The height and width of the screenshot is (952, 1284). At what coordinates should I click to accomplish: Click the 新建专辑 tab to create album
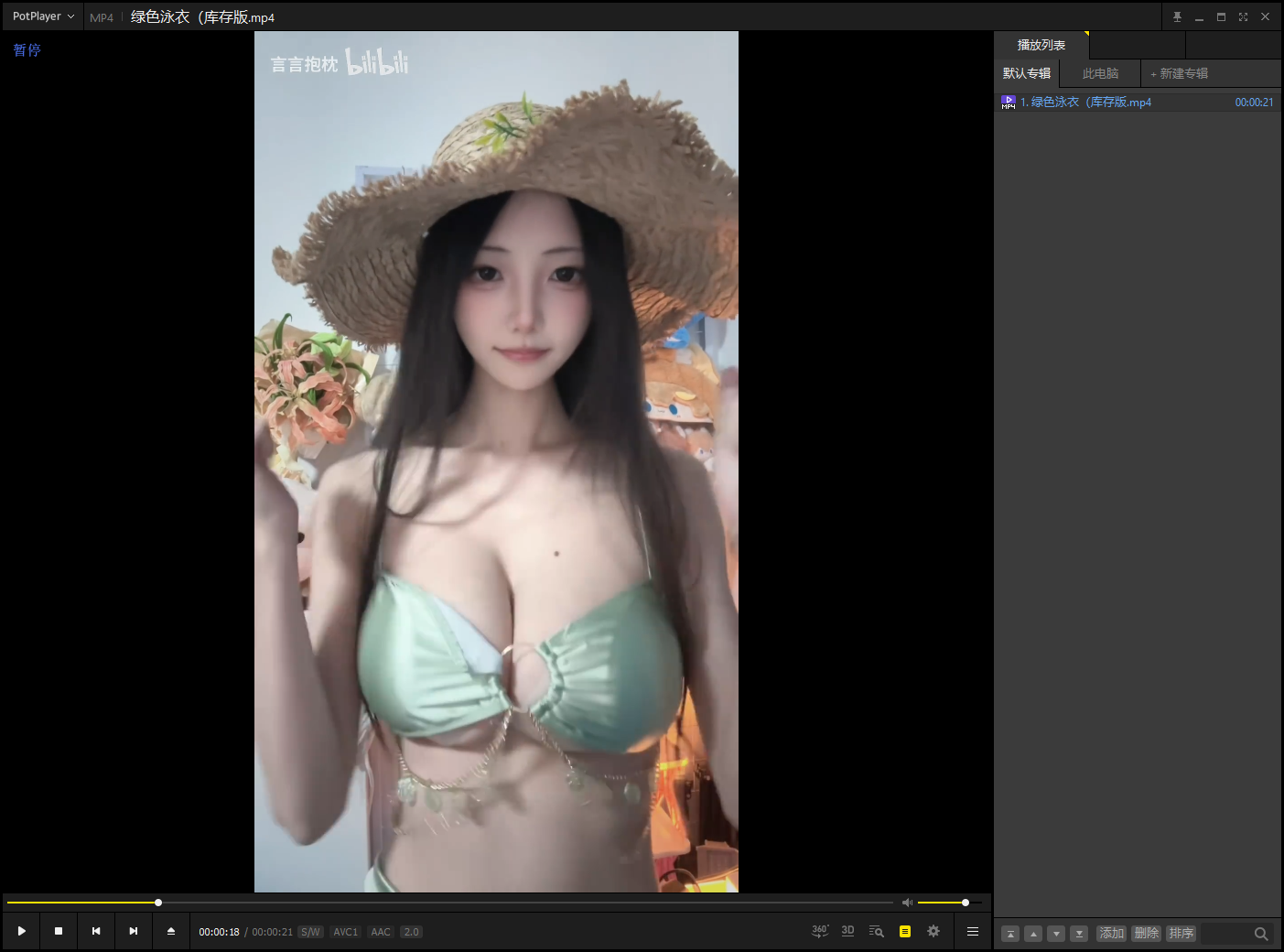click(x=1179, y=73)
